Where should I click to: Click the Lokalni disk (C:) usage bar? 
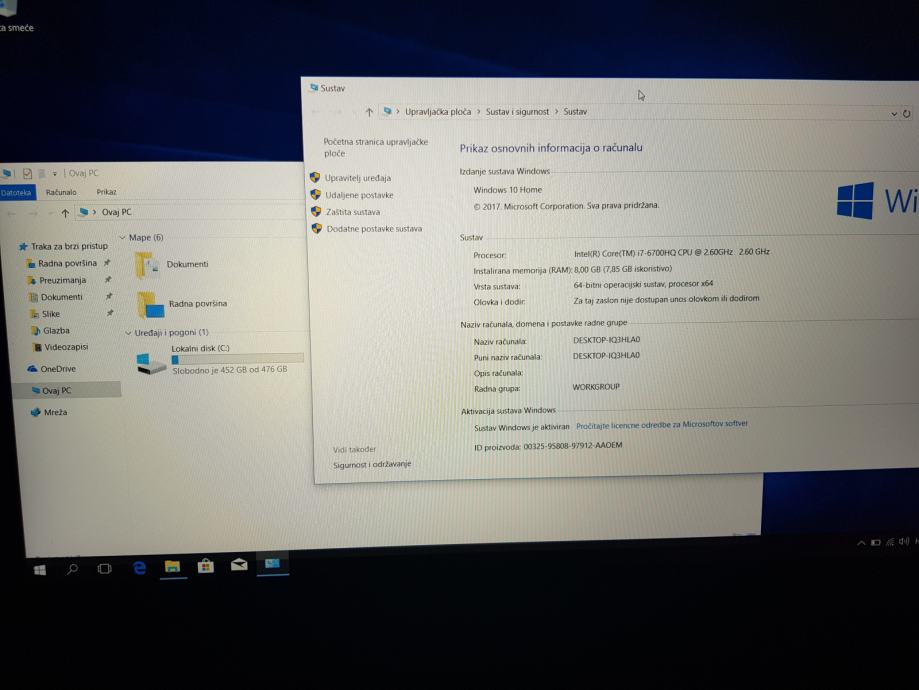pos(237,359)
